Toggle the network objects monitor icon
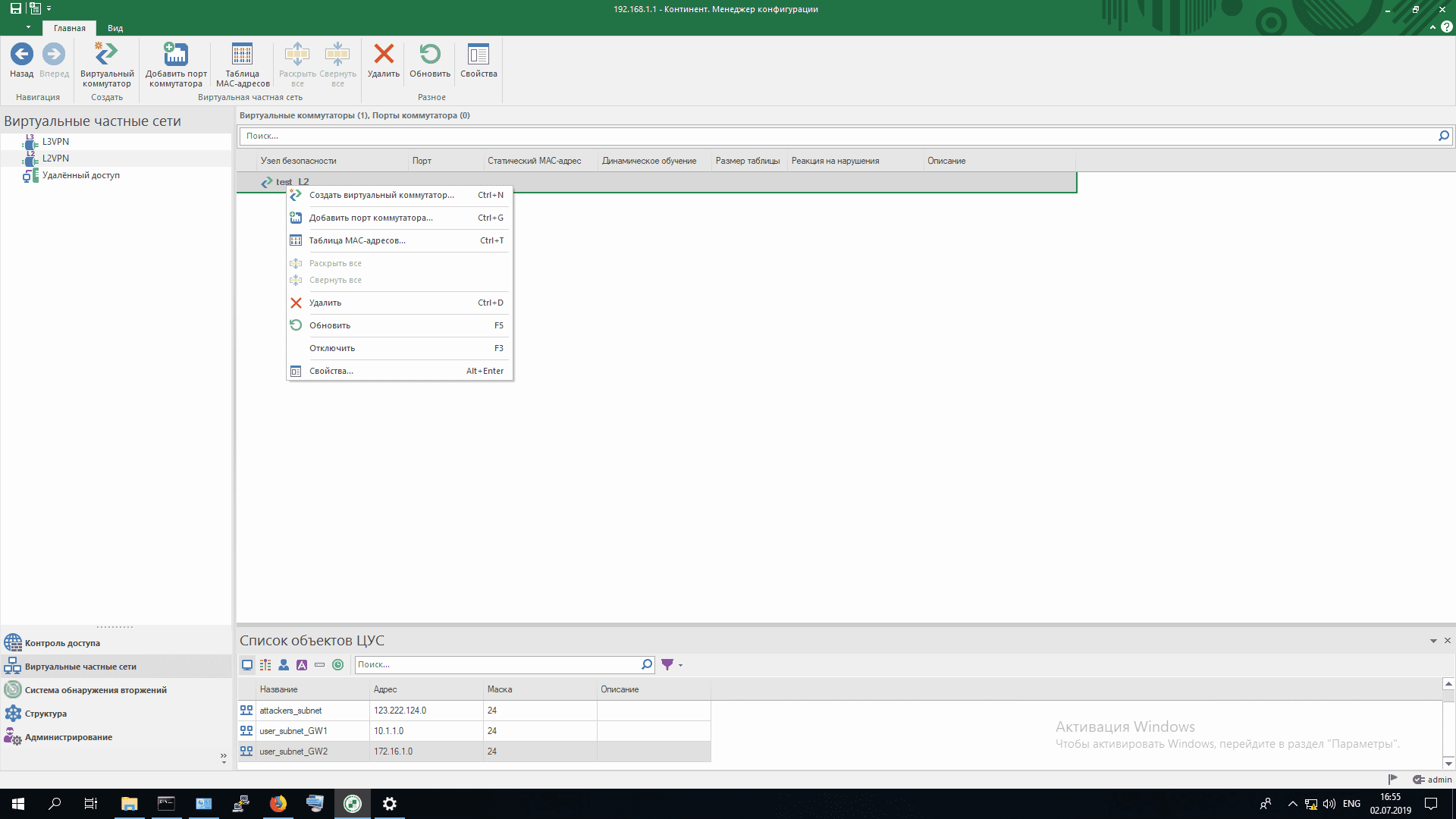 pos(247,665)
